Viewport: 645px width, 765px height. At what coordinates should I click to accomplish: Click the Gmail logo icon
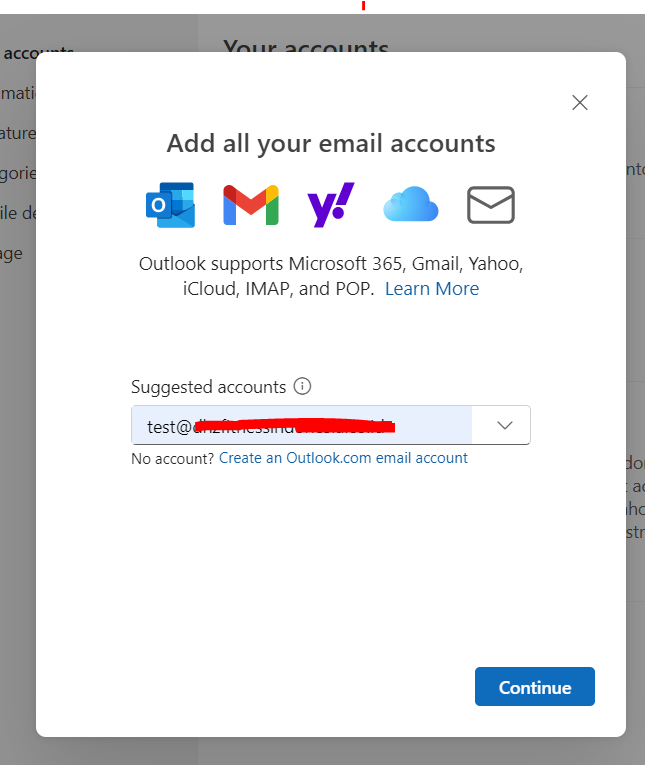(251, 205)
